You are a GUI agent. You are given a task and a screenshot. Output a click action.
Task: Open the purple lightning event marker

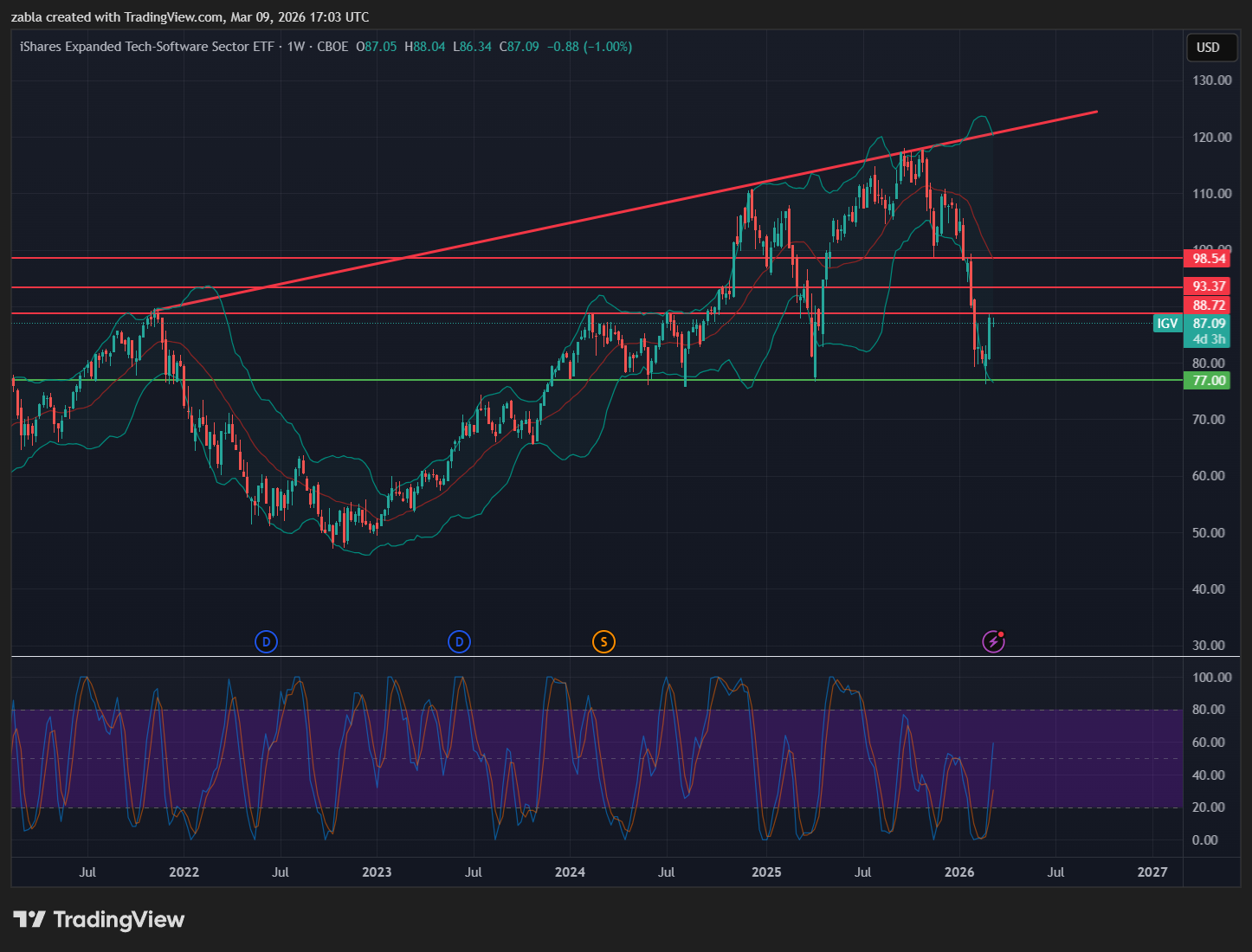993,641
